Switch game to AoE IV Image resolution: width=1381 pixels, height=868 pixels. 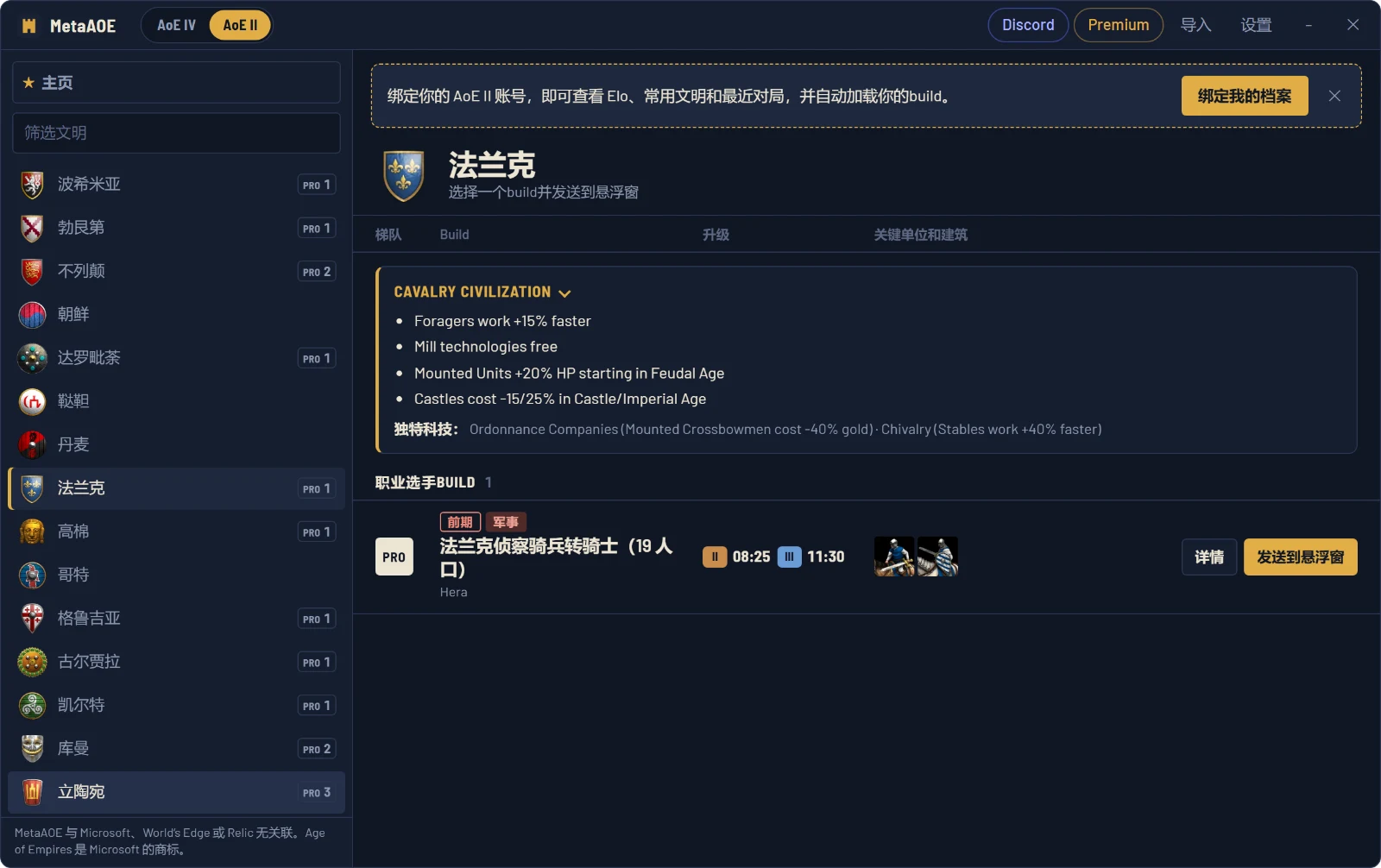[176, 25]
